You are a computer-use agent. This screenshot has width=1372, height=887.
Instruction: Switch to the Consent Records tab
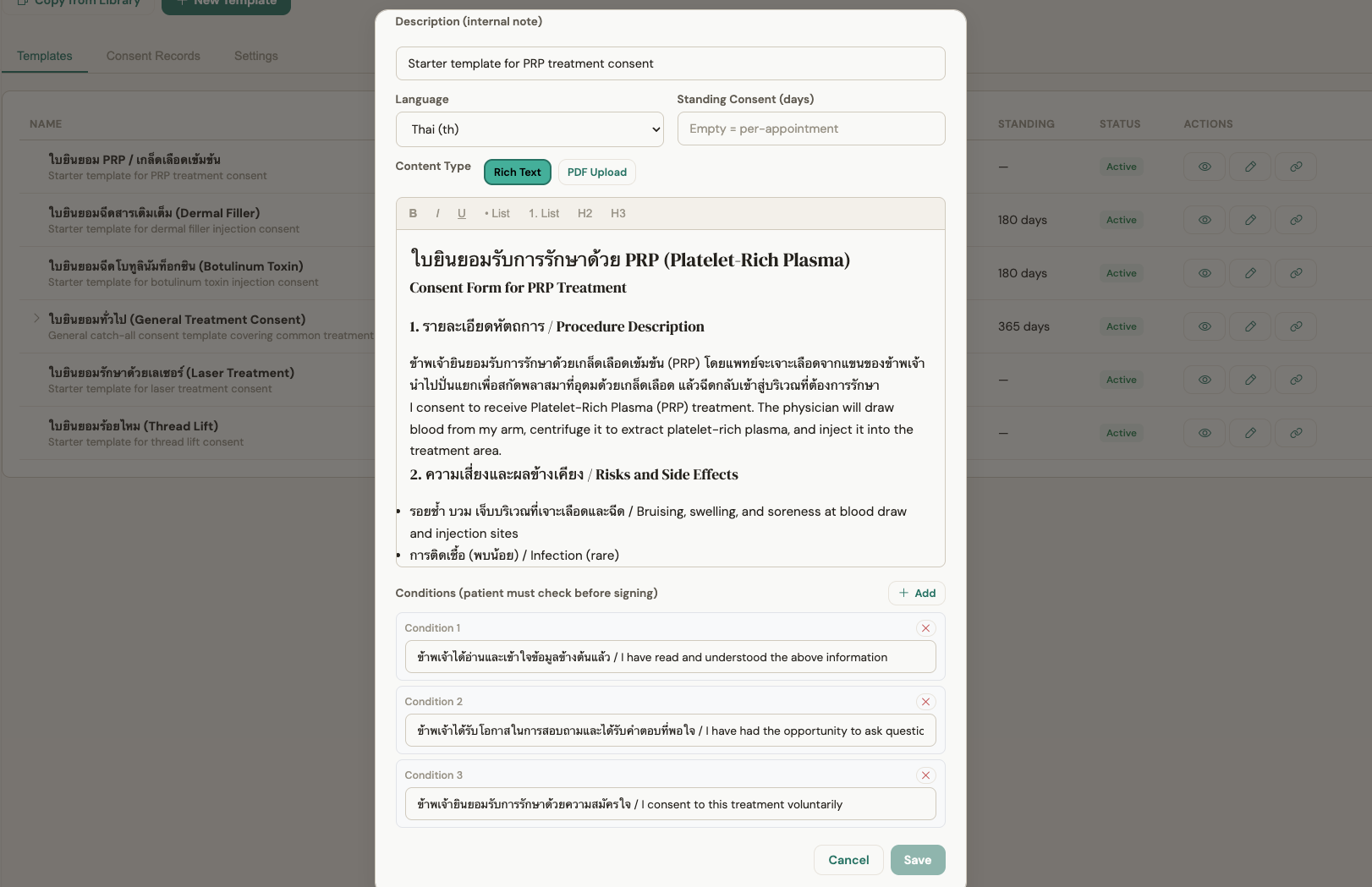[x=152, y=56]
